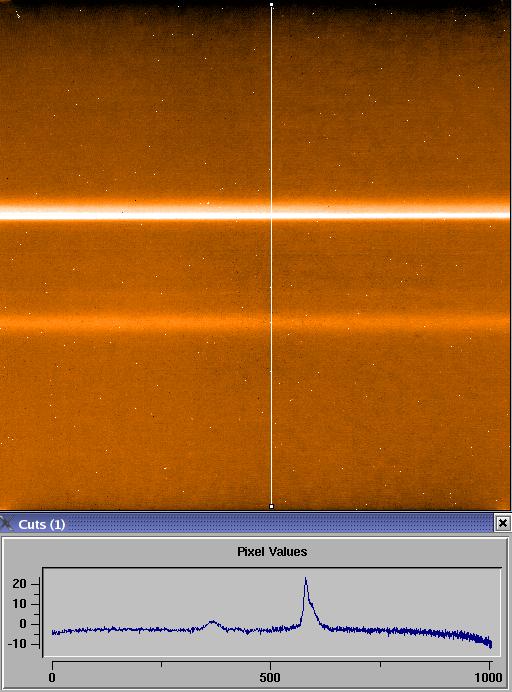Click the unlabeled tick between 500 and 1000
This screenshot has height=692, width=512.
point(380,664)
